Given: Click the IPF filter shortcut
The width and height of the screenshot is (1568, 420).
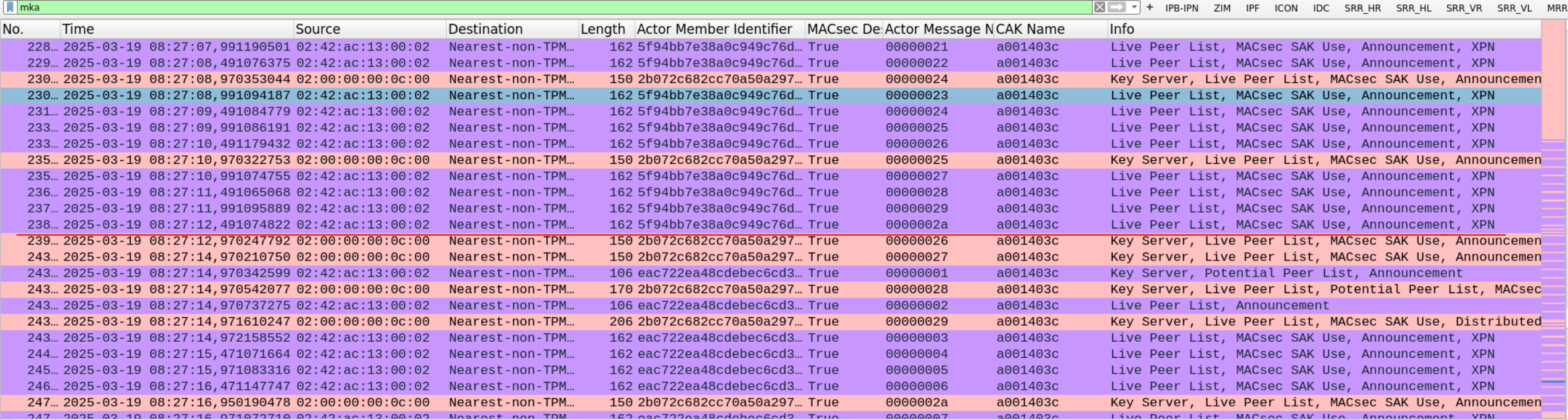Looking at the screenshot, I should (x=1253, y=8).
